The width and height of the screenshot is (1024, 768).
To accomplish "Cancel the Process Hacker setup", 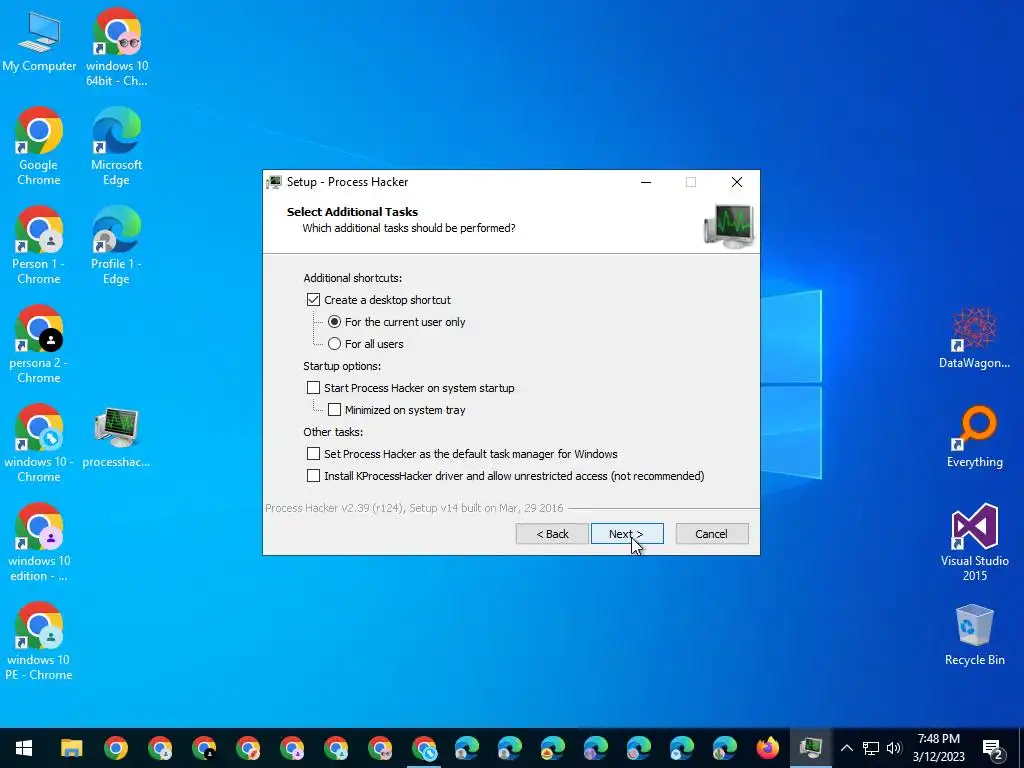I will (x=712, y=534).
